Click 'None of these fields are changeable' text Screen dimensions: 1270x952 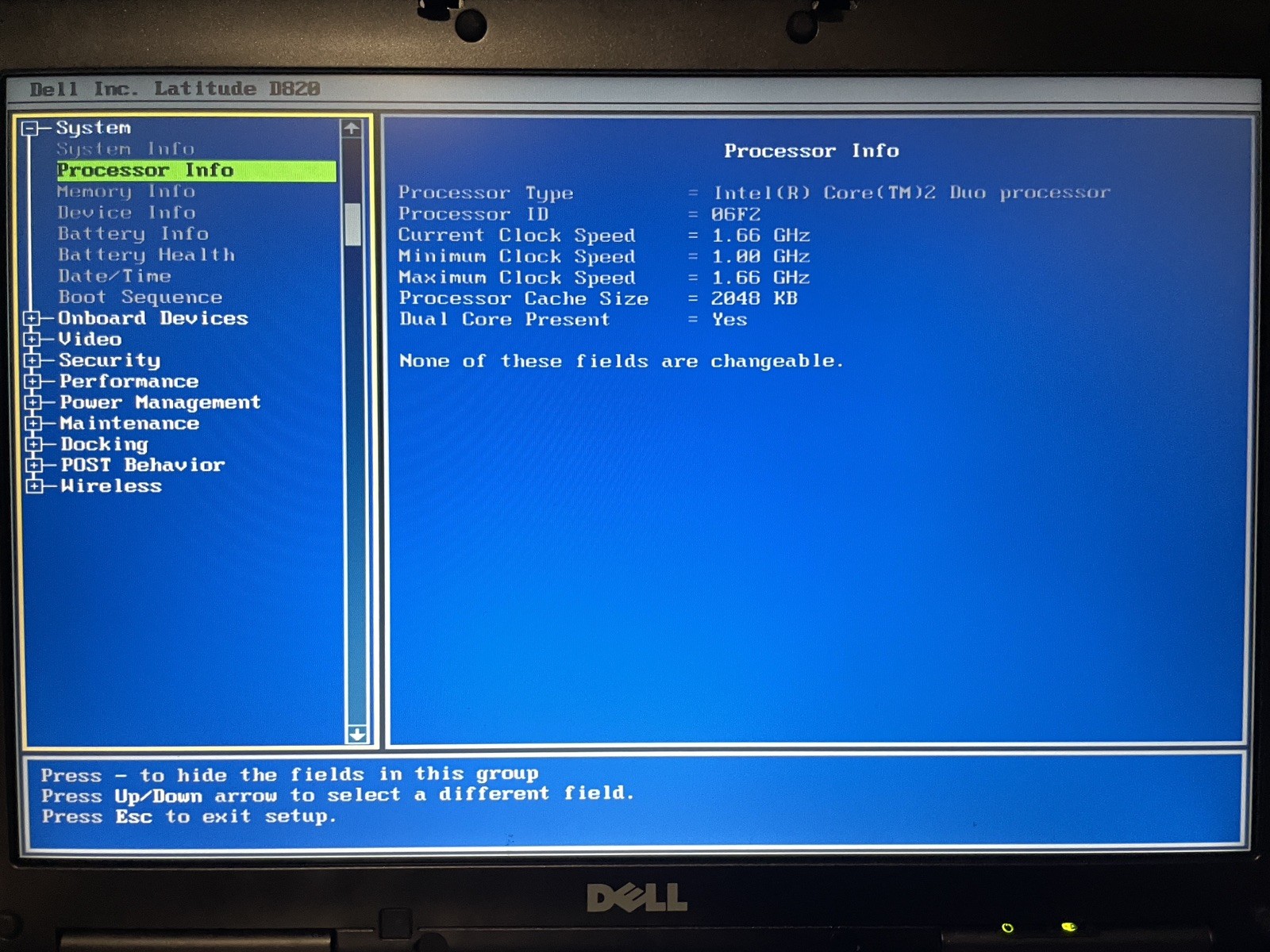tap(621, 362)
